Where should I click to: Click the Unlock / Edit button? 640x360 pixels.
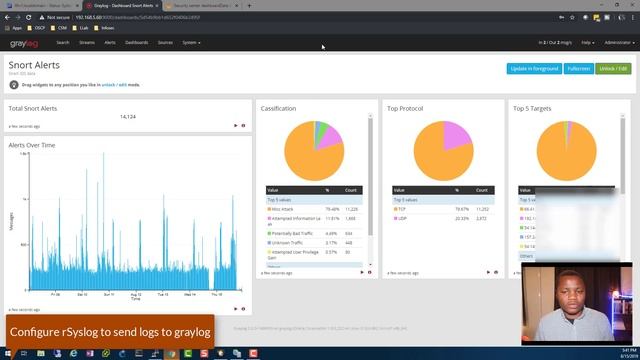pos(613,69)
